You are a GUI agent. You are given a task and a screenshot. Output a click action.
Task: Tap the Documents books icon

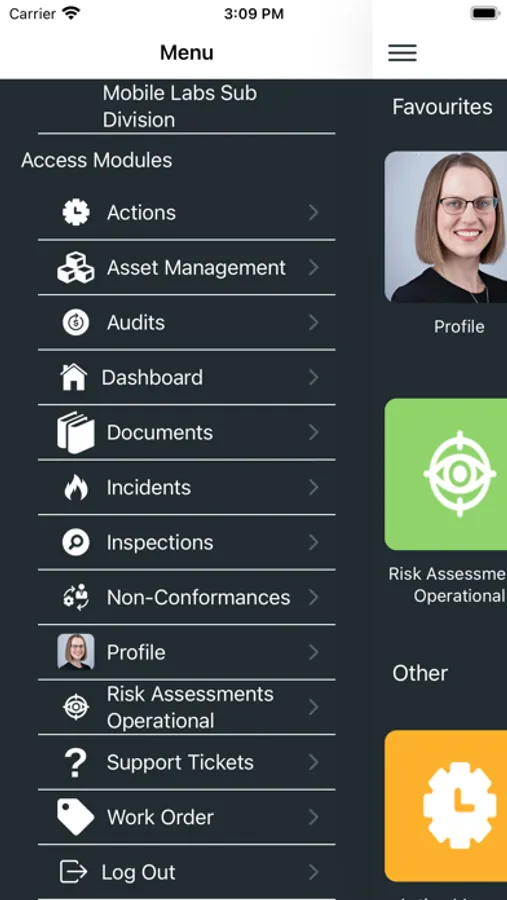76,432
